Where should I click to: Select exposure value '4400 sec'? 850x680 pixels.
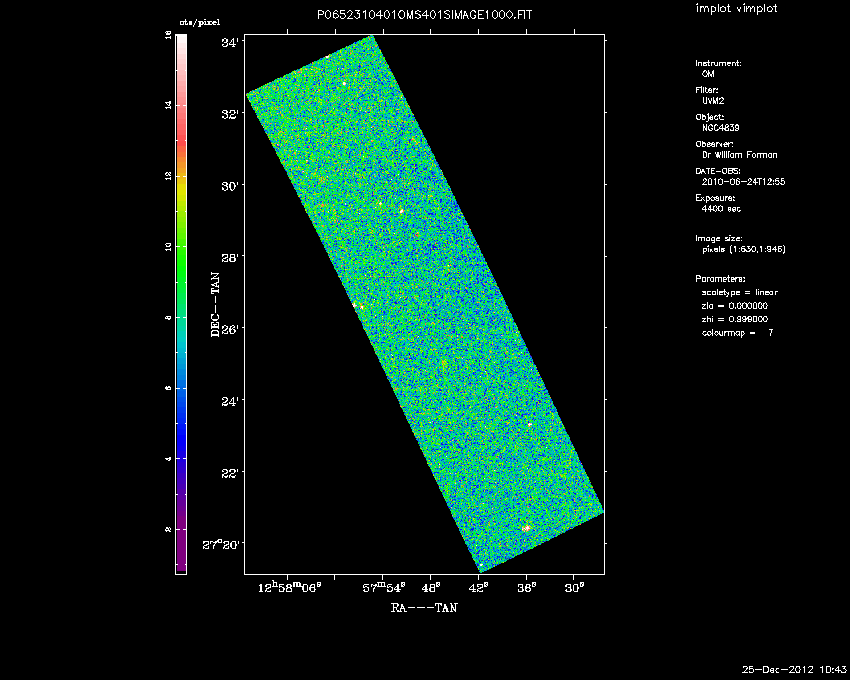pos(721,209)
